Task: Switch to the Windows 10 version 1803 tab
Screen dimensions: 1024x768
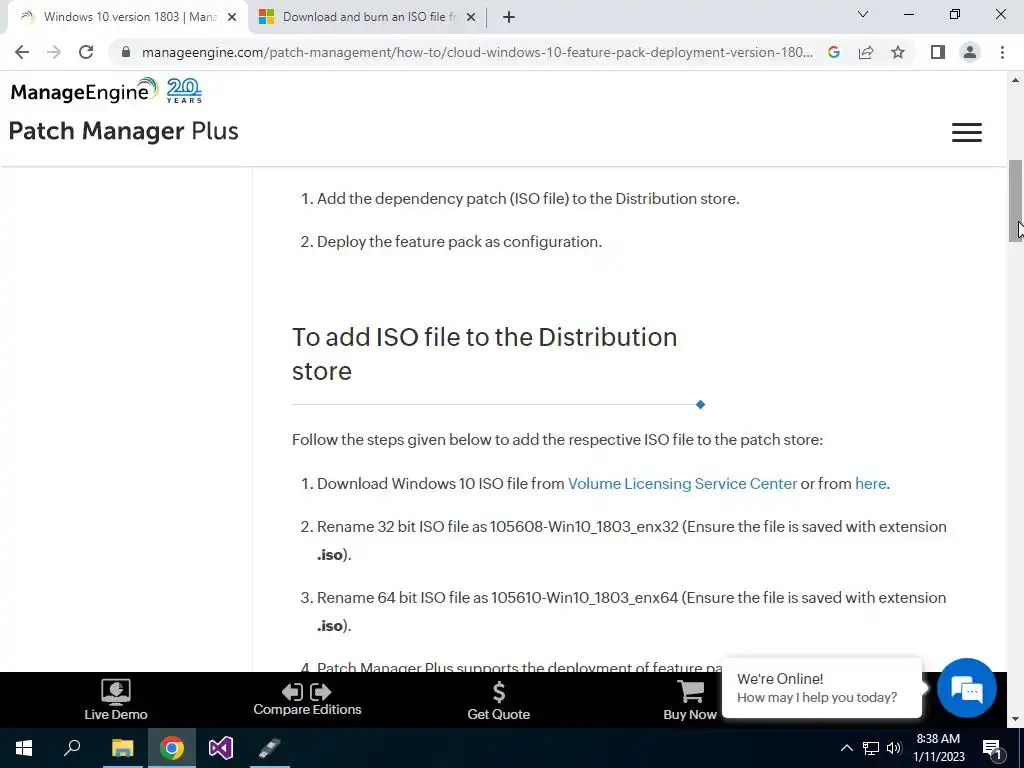Action: coord(127,17)
